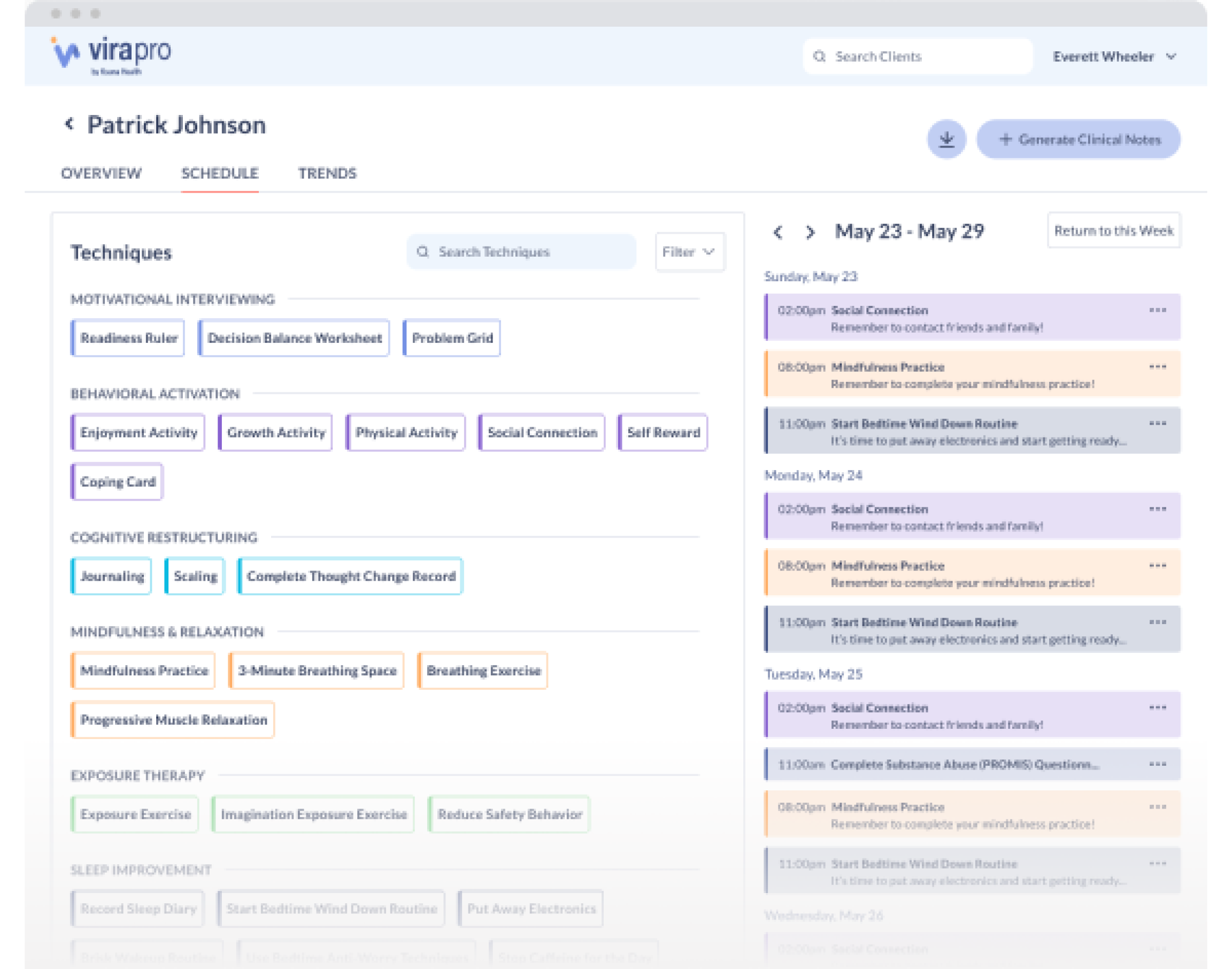Screen dimensions: 1232x969
Task: Select the Self Reward technique
Action: [663, 432]
